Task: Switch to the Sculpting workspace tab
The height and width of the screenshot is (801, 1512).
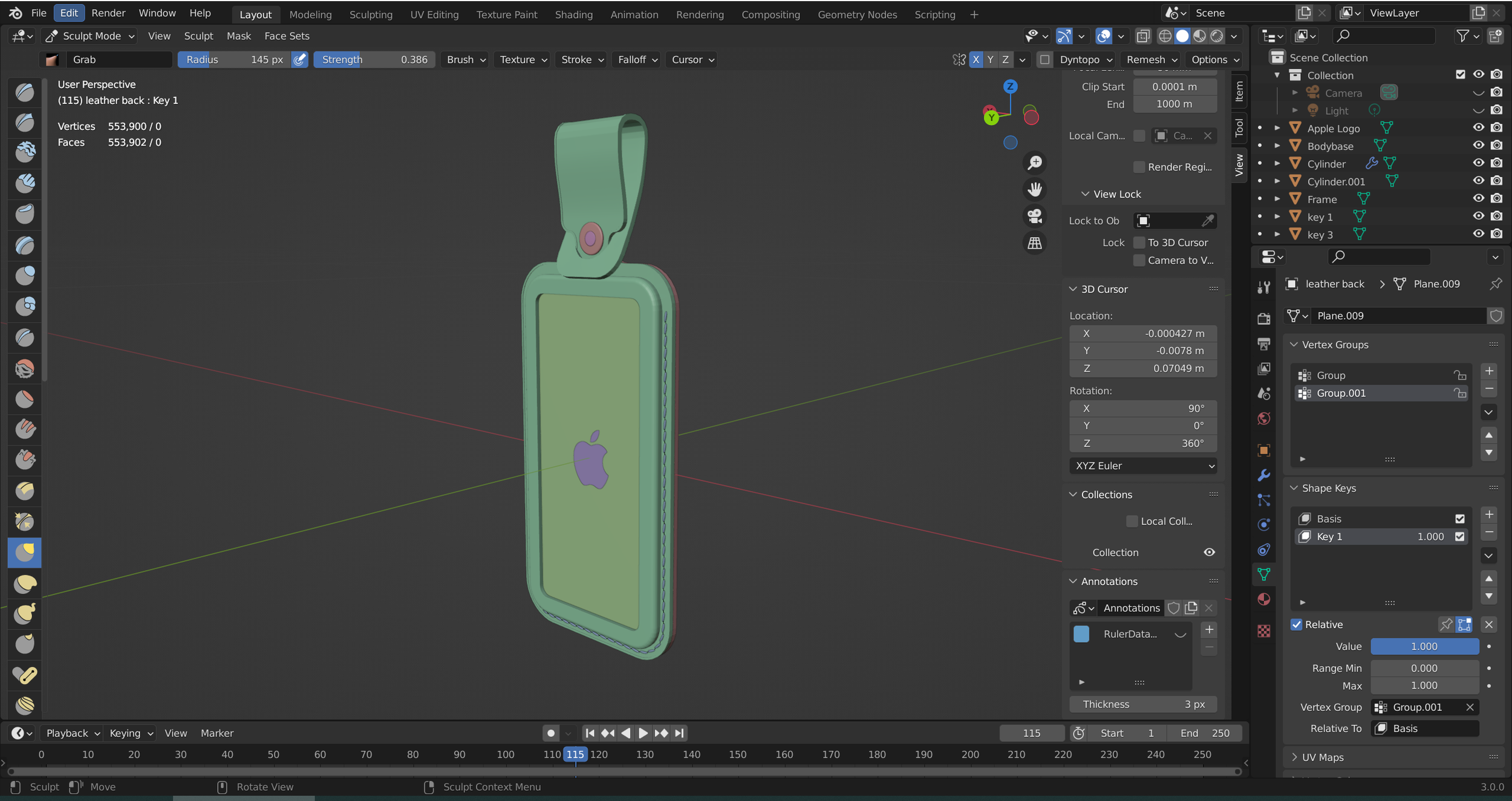Action: [371, 14]
